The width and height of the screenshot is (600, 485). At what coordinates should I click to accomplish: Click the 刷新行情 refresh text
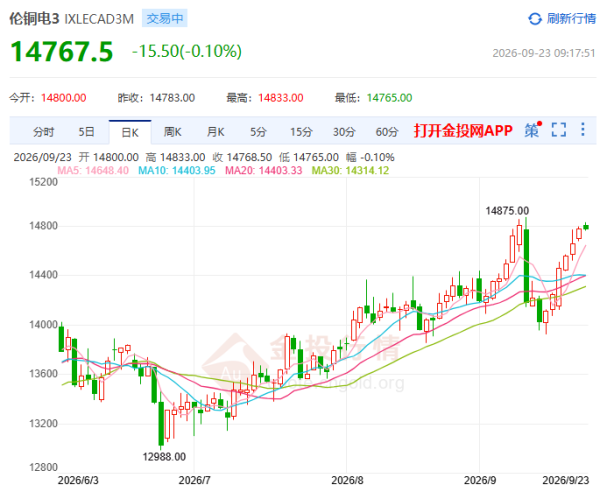(x=571, y=18)
